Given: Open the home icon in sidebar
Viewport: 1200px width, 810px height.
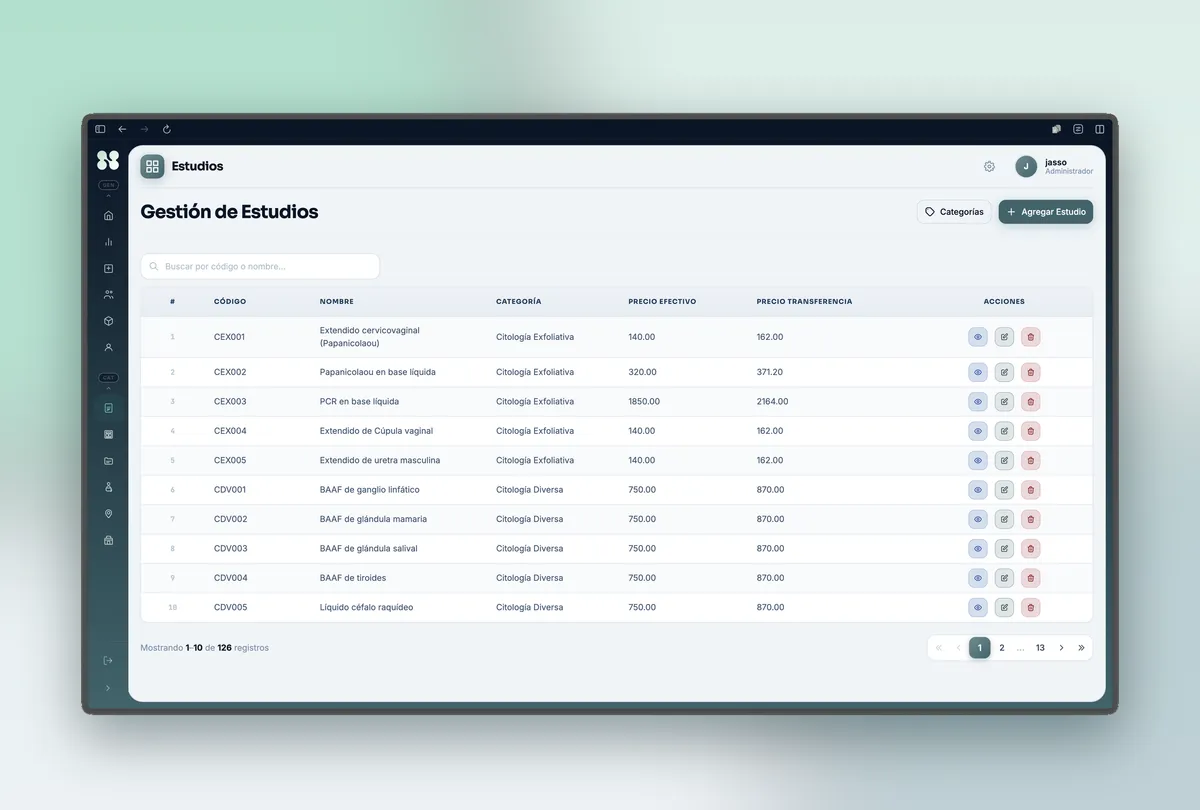Looking at the screenshot, I should click(x=108, y=215).
